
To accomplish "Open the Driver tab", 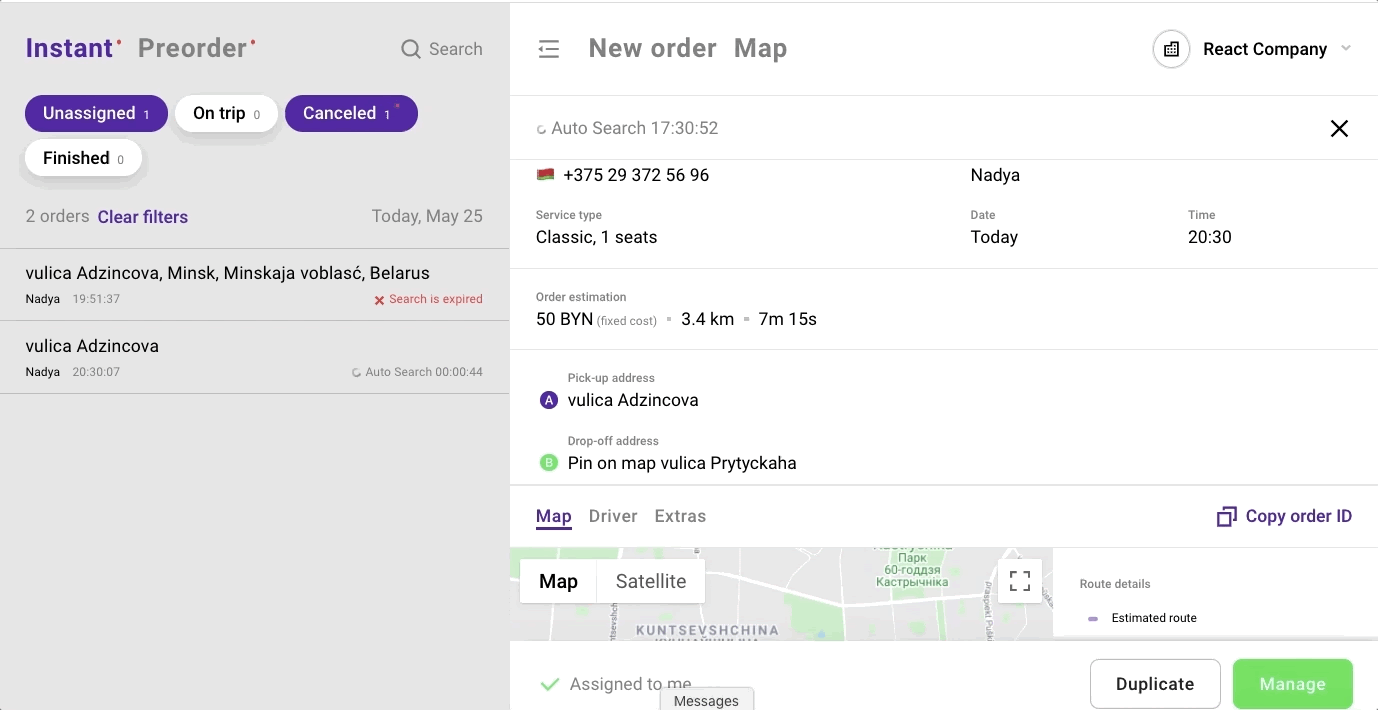I will 613,517.
